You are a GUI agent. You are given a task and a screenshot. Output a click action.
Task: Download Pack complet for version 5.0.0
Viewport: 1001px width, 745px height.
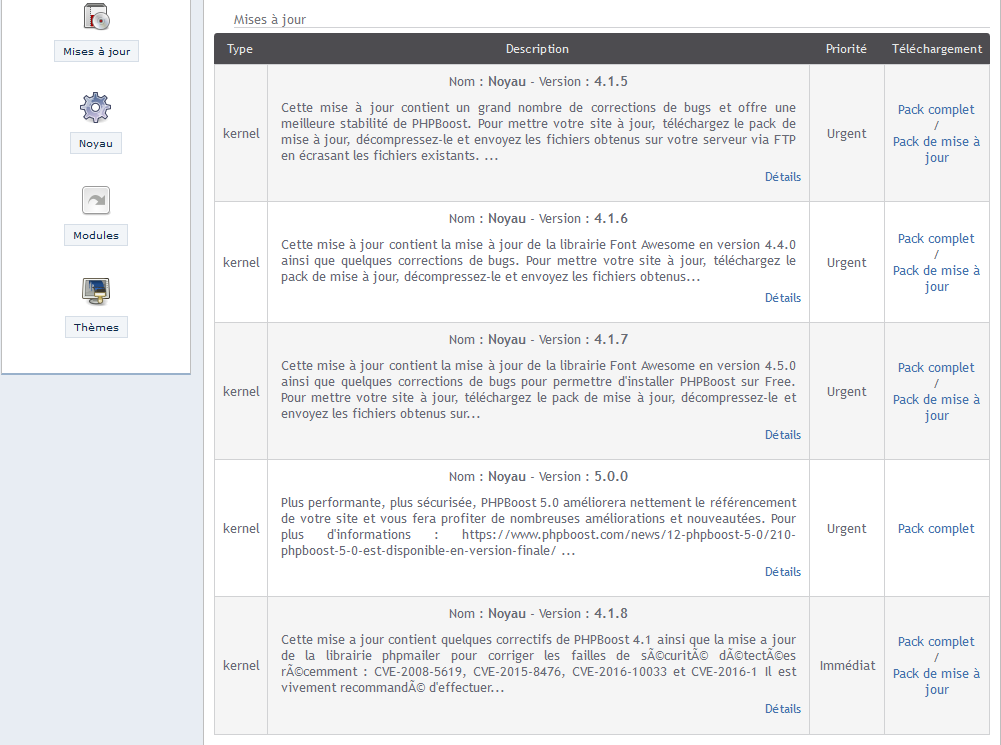936,529
